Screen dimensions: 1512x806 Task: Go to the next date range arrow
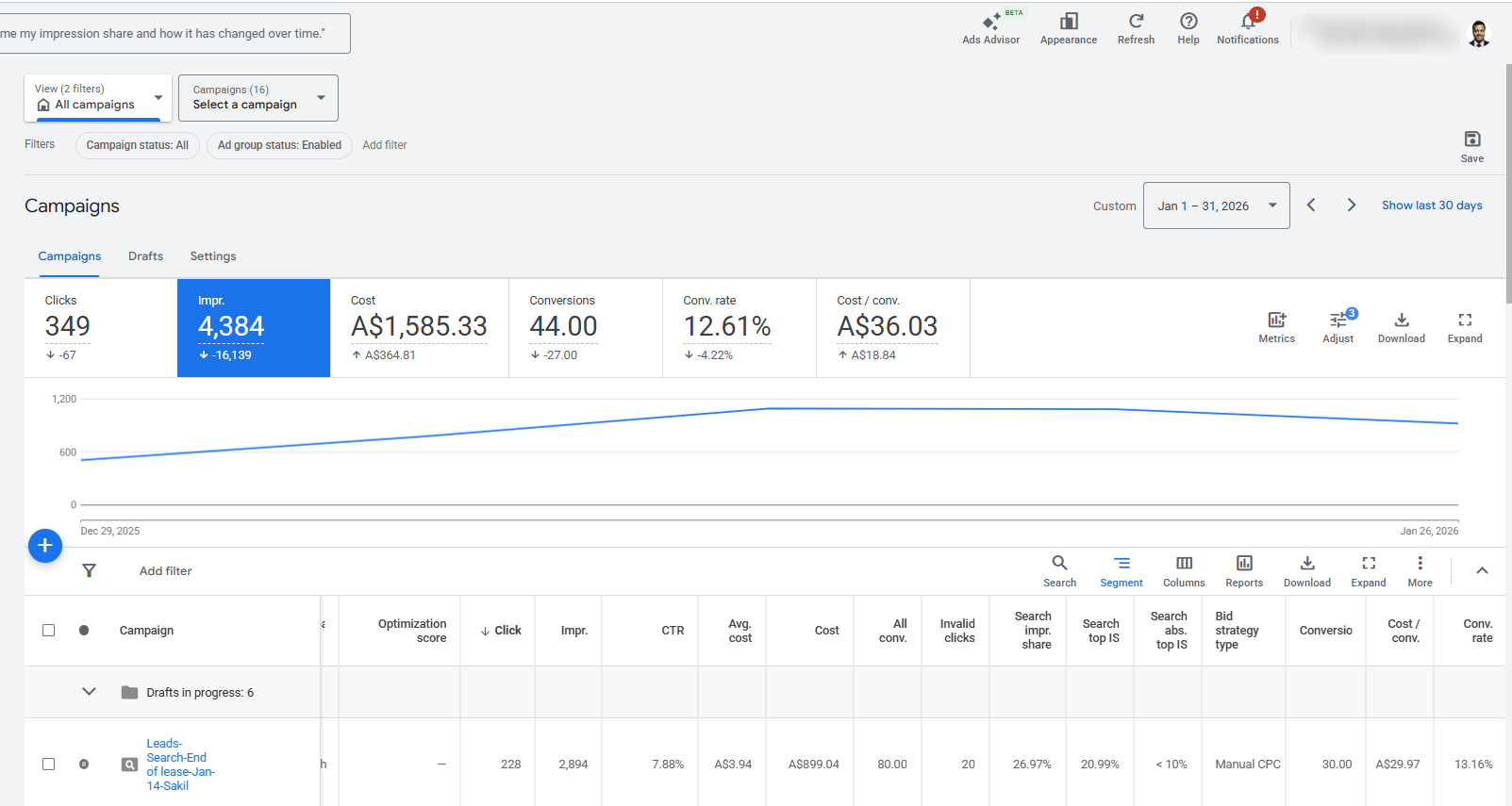(1352, 206)
